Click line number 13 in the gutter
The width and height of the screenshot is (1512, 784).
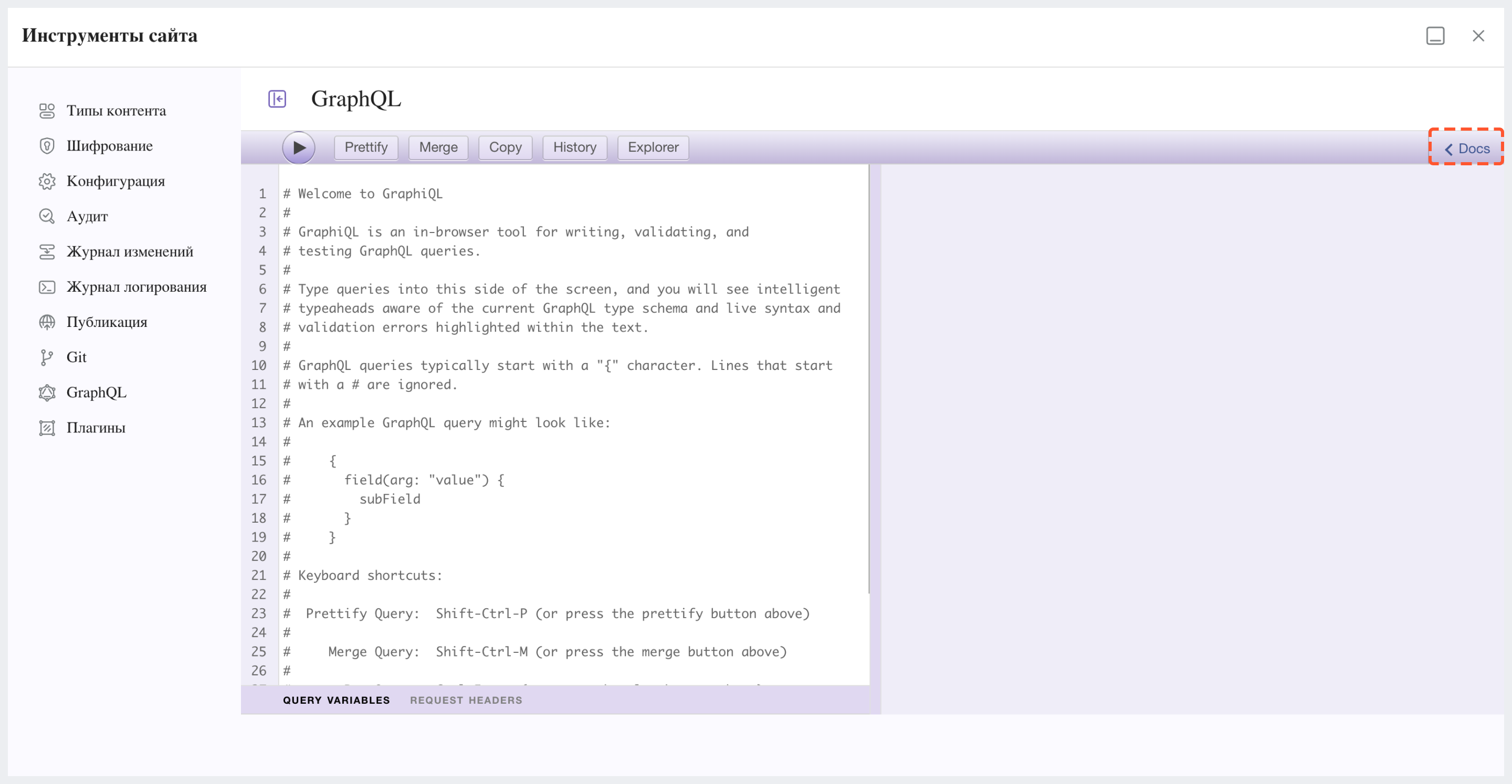click(x=259, y=422)
